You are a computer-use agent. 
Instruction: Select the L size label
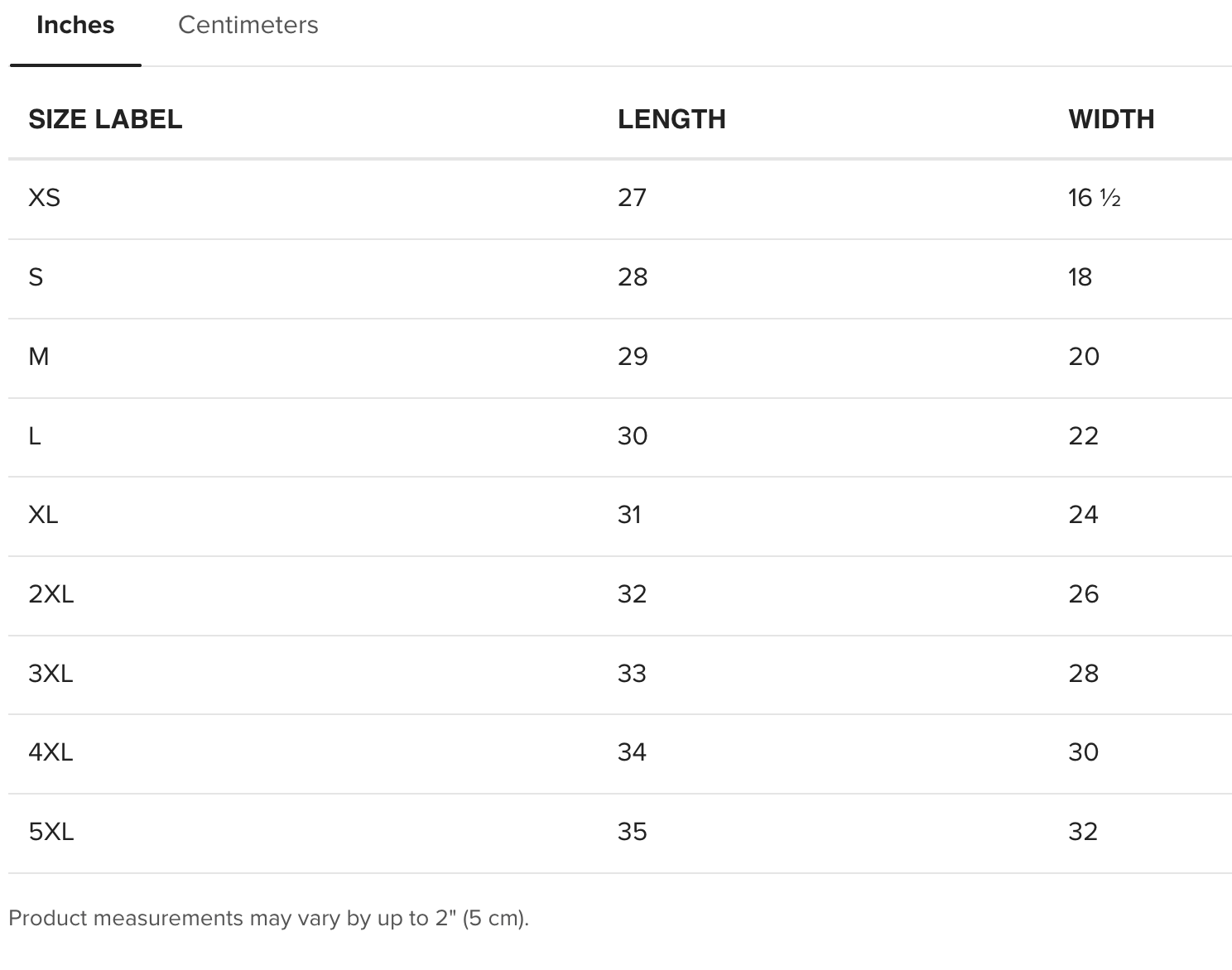[35, 436]
